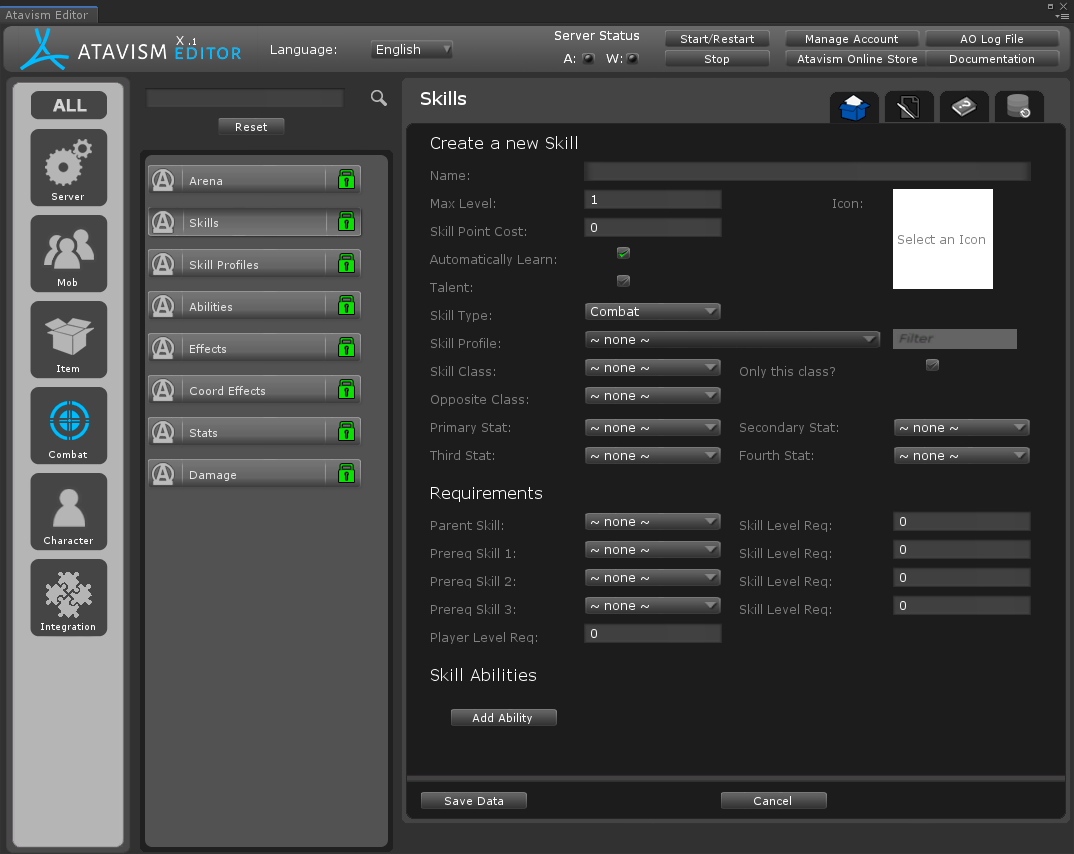Open the Integration category
1074x854 pixels.
pyautogui.click(x=68, y=597)
